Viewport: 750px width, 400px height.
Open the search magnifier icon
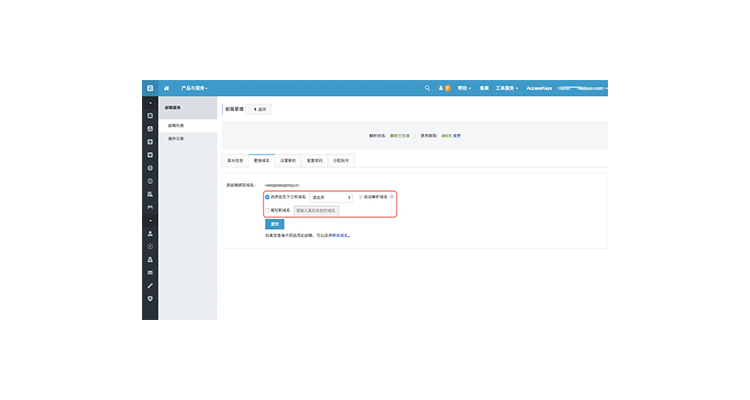(427, 88)
